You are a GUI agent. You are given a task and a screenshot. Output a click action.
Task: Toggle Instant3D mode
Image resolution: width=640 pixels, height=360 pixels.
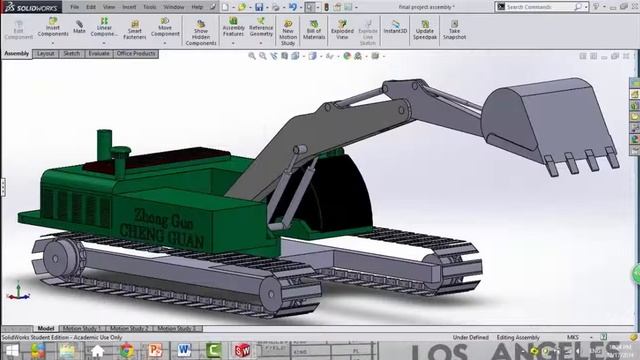pos(396,27)
